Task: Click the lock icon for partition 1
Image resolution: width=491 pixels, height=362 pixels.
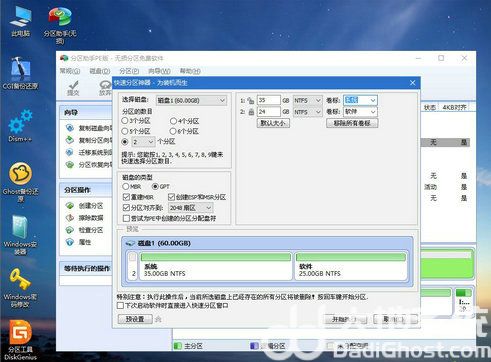Action: (x=251, y=100)
